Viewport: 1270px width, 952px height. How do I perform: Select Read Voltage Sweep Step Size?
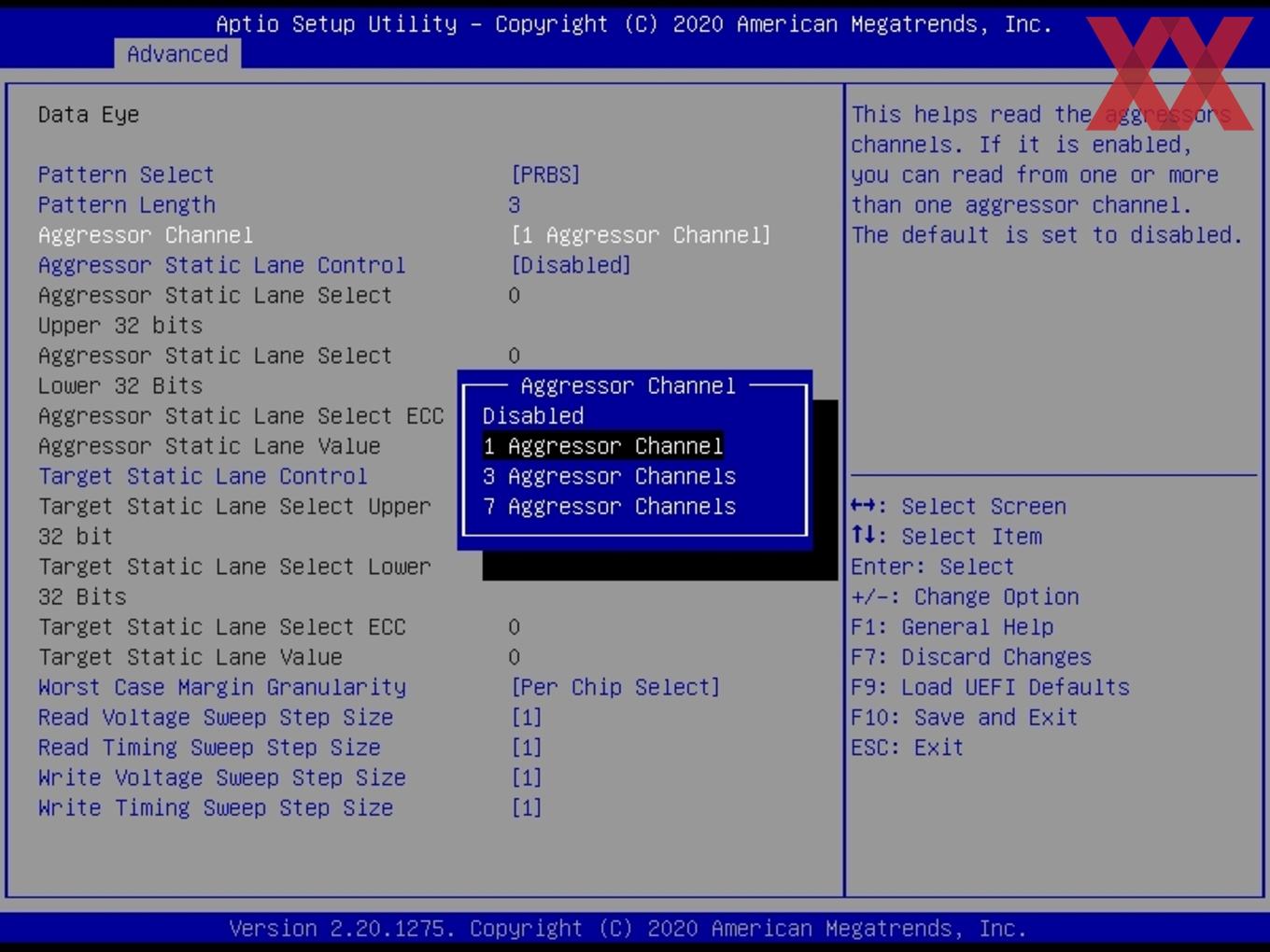coord(216,718)
